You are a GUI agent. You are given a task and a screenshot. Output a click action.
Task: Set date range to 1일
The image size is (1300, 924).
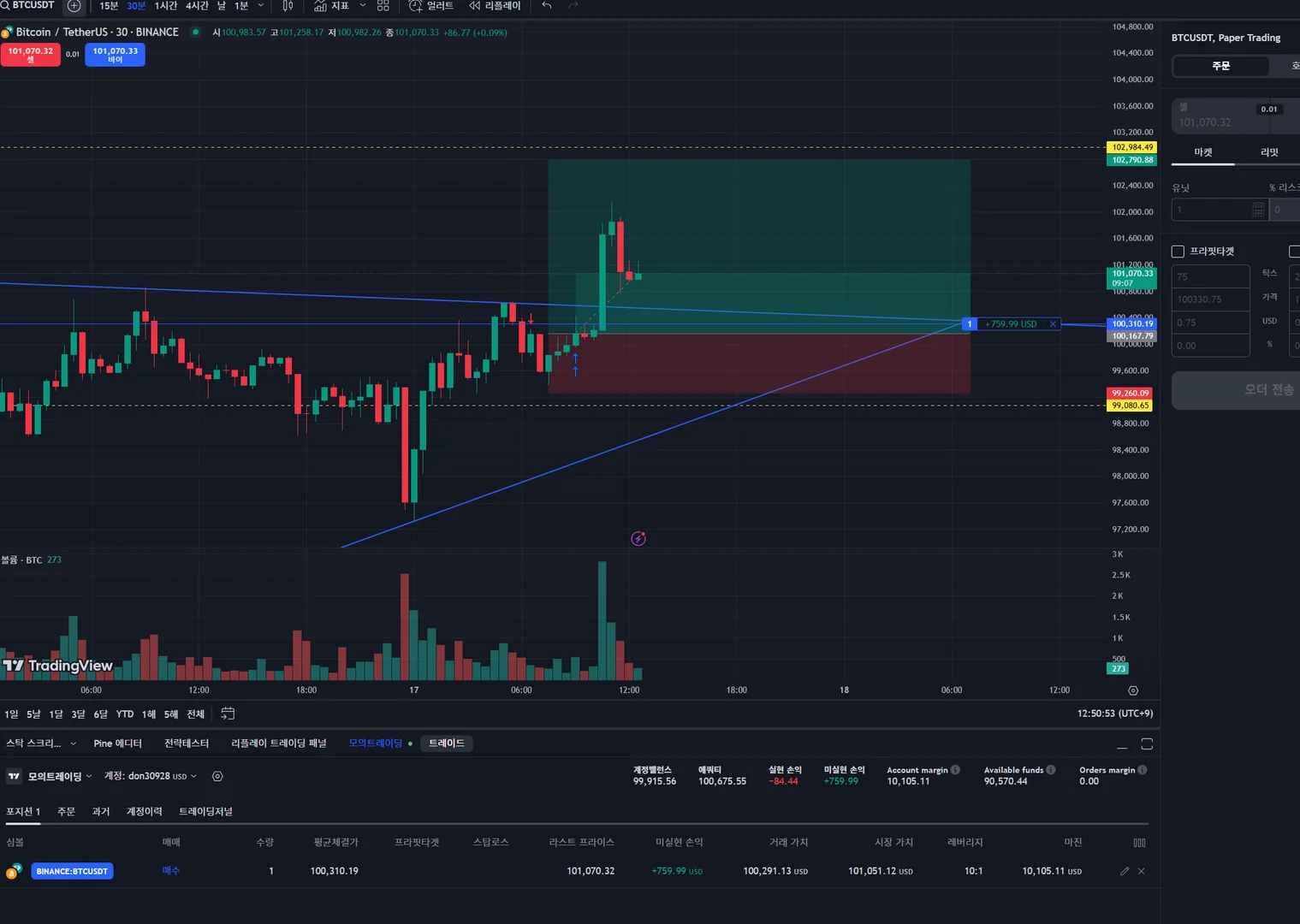pyautogui.click(x=11, y=714)
